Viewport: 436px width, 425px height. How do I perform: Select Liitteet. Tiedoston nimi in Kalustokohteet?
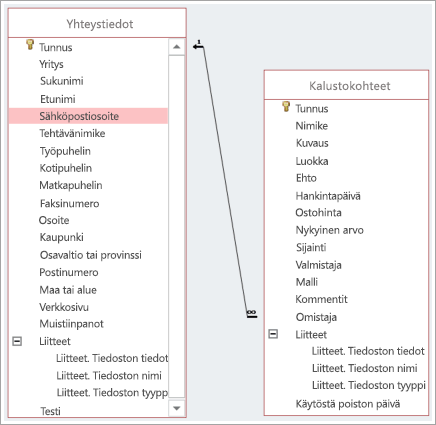pyautogui.click(x=364, y=368)
